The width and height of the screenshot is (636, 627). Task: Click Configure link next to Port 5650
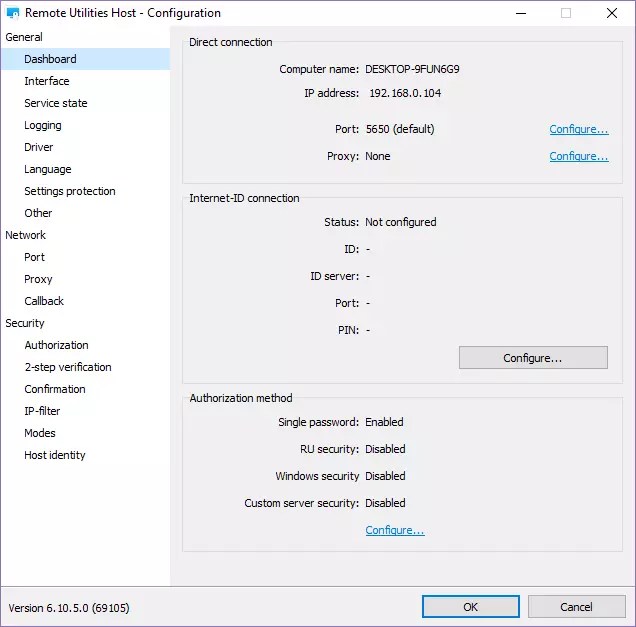tap(579, 129)
